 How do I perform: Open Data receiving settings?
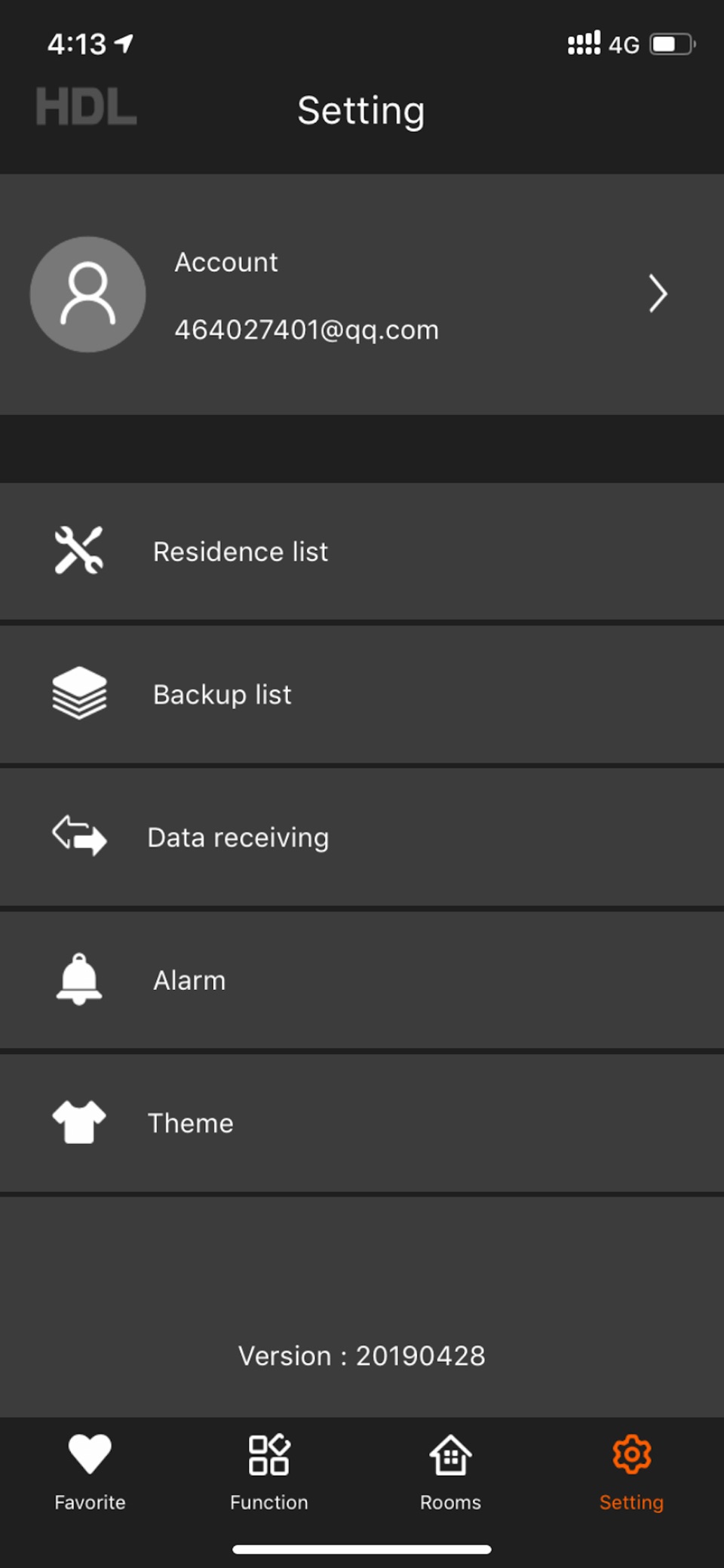pyautogui.click(x=362, y=837)
